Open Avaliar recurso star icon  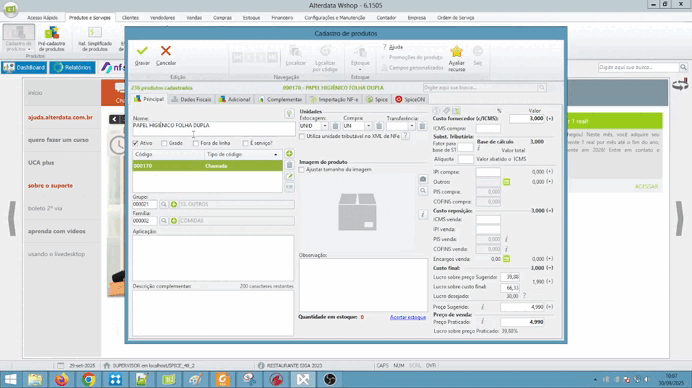tap(456, 52)
